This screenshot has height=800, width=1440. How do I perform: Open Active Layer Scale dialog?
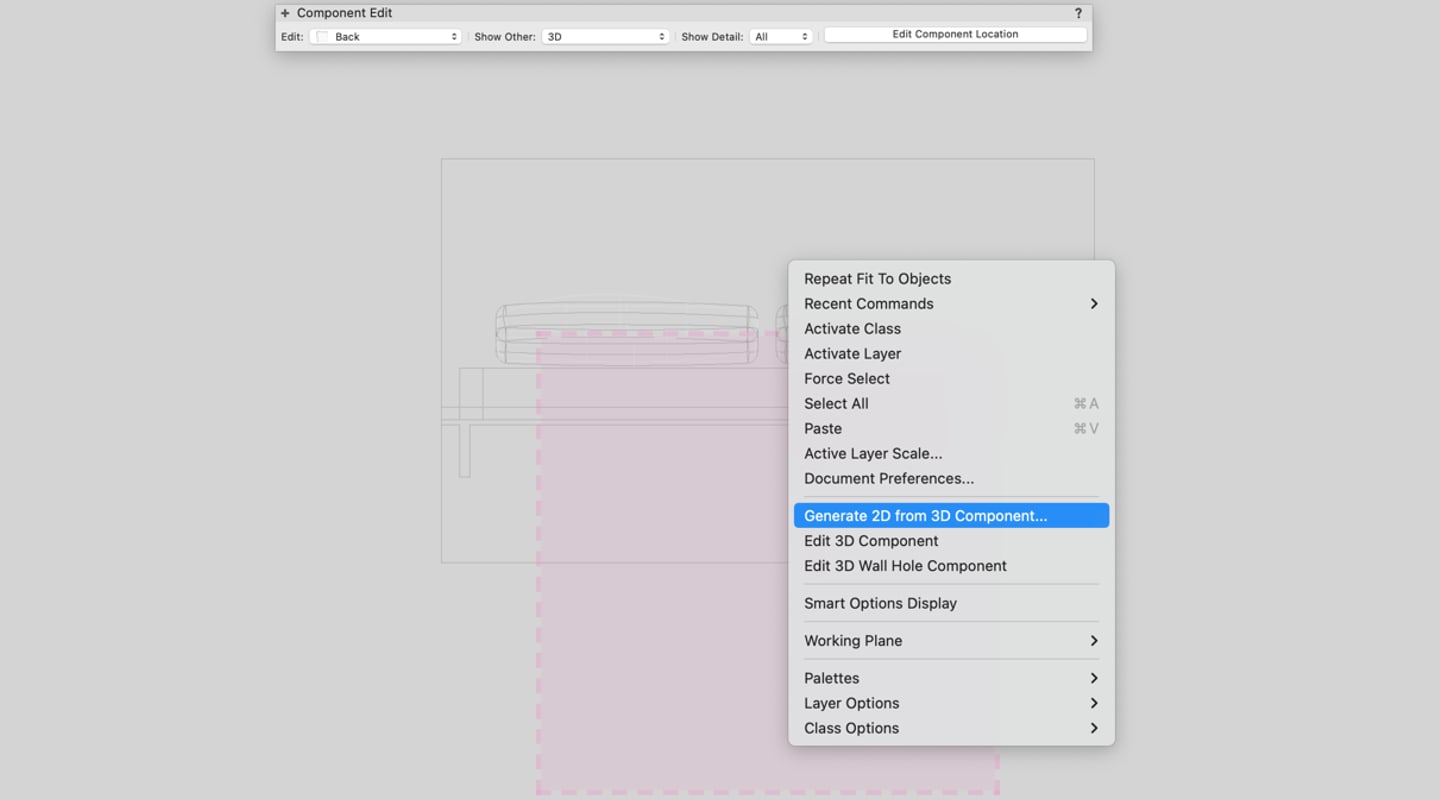click(951, 454)
